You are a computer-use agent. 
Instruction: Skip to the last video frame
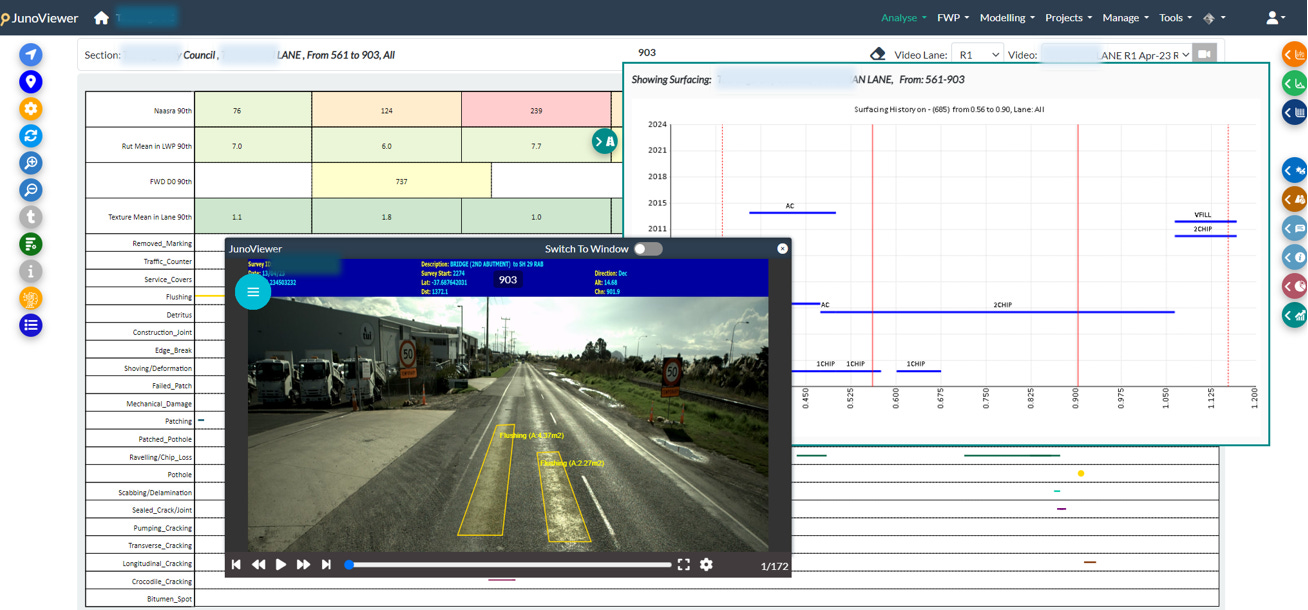coord(326,565)
